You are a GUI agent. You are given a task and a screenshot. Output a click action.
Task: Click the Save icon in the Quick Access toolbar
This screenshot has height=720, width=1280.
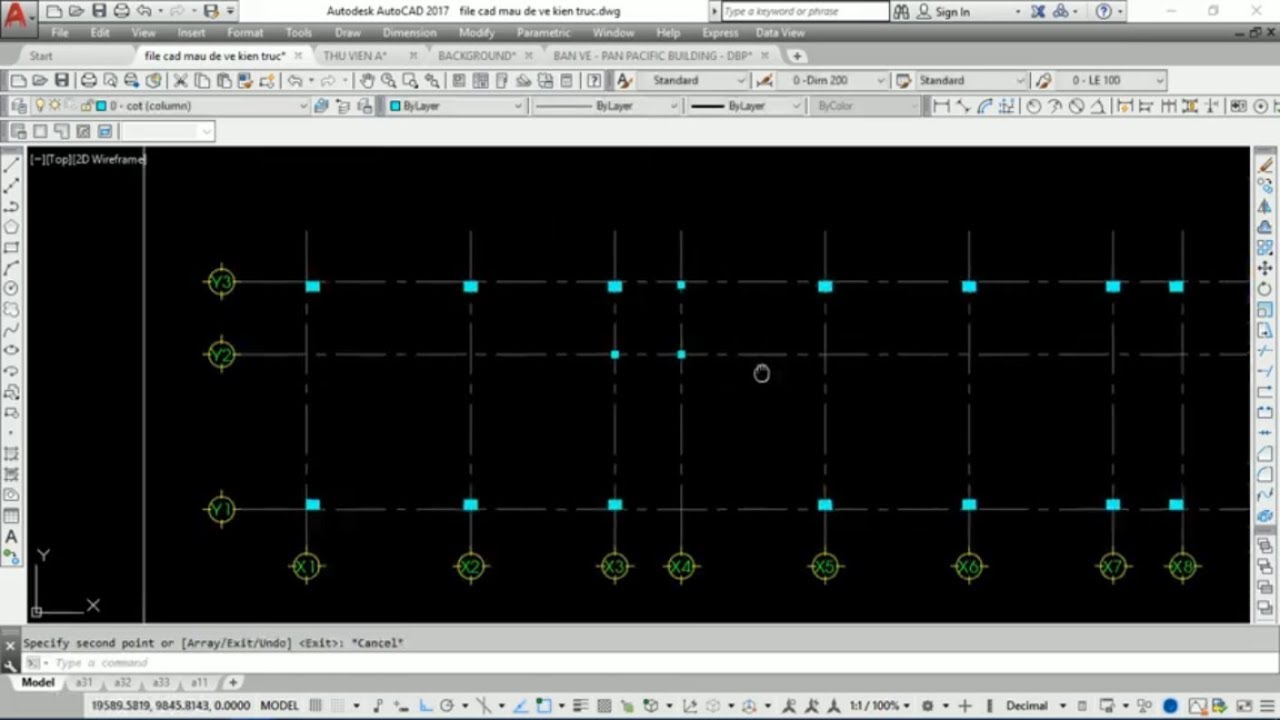click(98, 11)
